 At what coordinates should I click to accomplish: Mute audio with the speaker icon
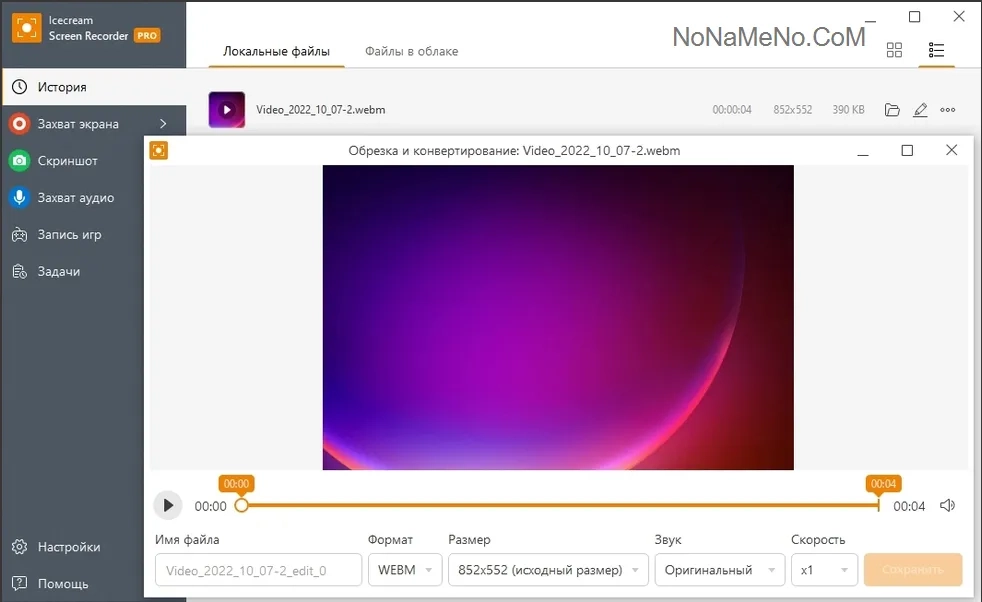947,506
